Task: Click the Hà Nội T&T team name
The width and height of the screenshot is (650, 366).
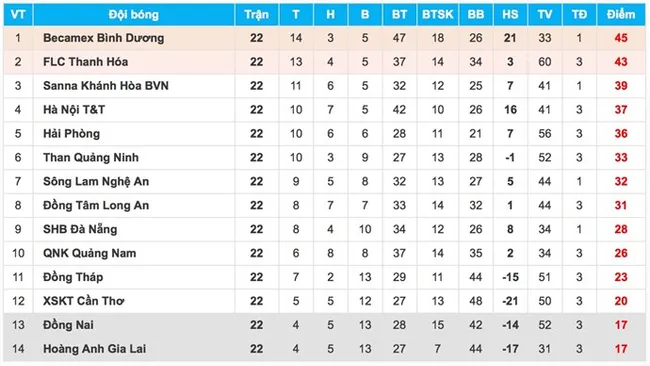Action: coord(74,110)
